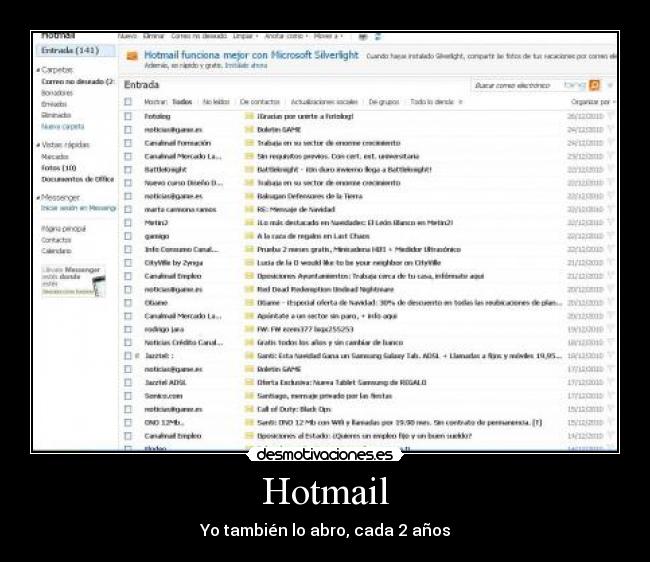The height and width of the screenshot is (562, 650).
Task: Switch to the De grupos filter
Action: click(384, 102)
